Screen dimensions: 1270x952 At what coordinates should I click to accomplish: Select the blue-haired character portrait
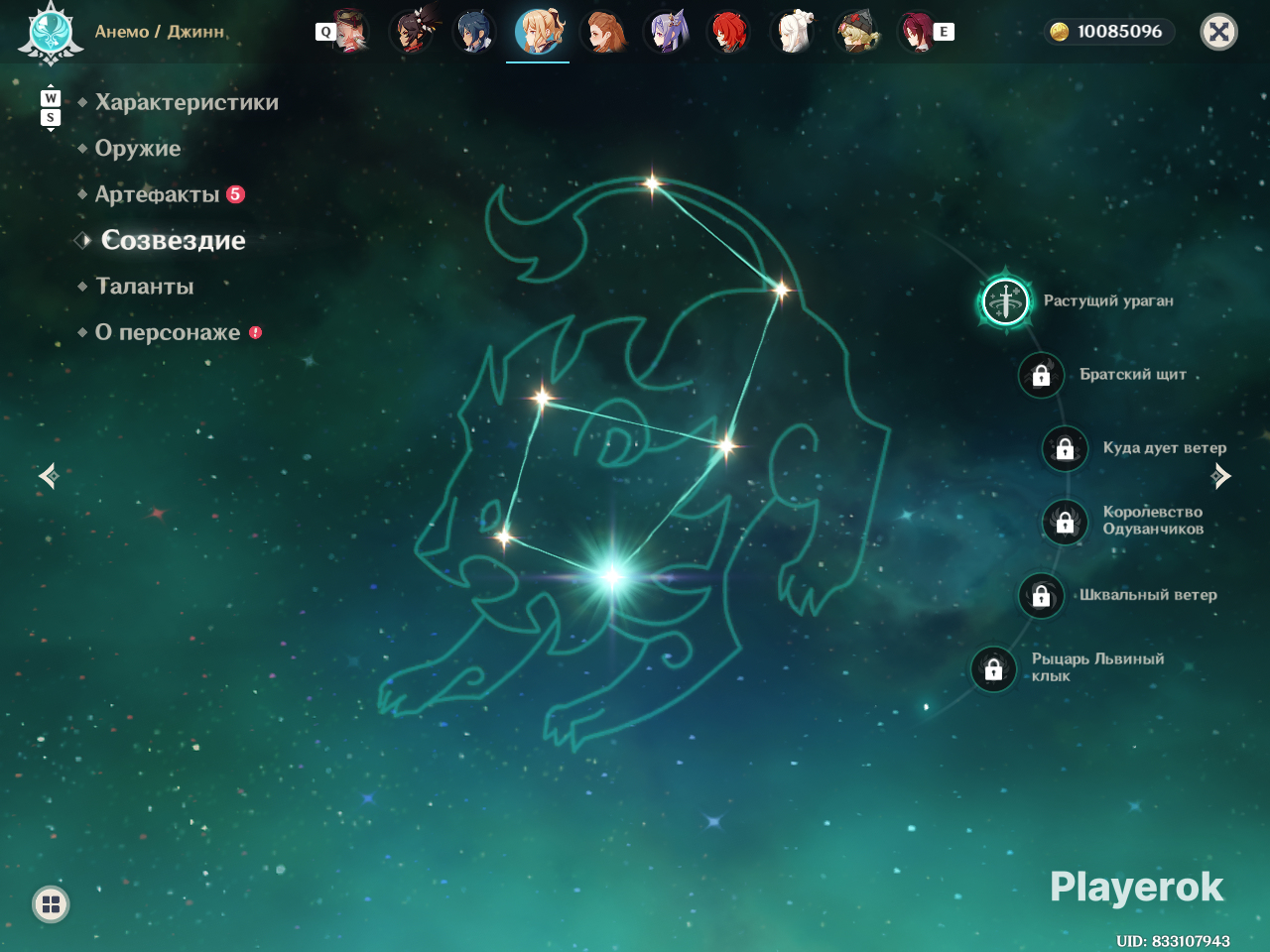pyautogui.click(x=474, y=32)
